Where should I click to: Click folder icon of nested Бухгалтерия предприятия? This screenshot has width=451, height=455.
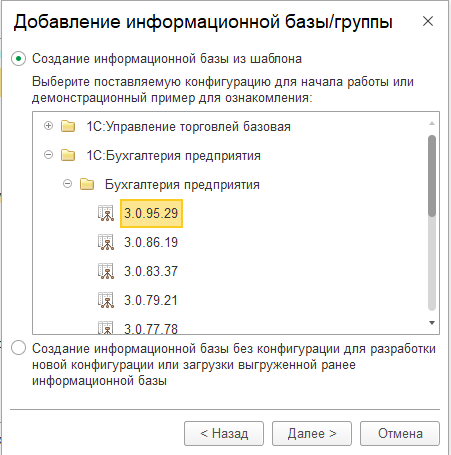87,184
